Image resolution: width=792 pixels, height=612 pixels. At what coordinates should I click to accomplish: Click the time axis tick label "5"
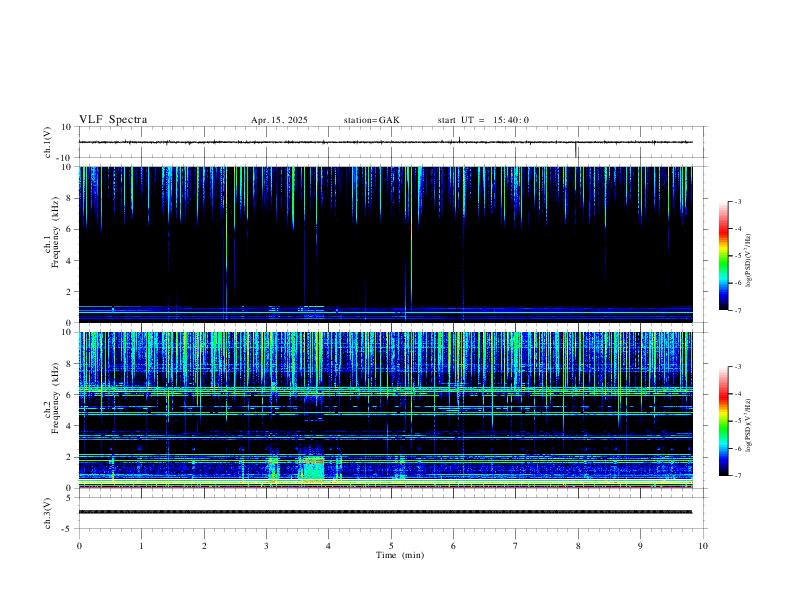point(391,546)
